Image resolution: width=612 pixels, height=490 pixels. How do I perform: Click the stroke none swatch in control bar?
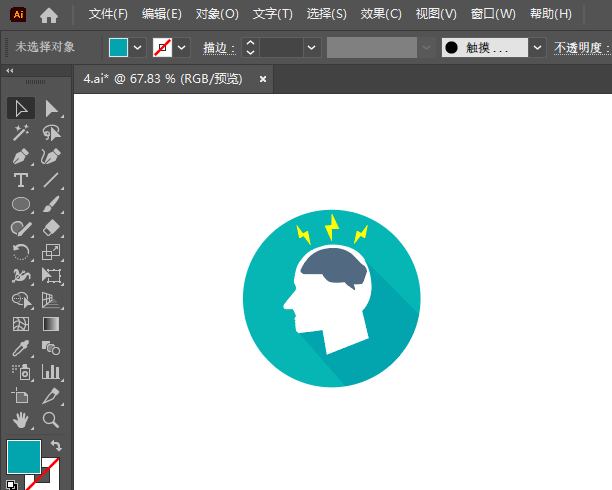(x=162, y=48)
